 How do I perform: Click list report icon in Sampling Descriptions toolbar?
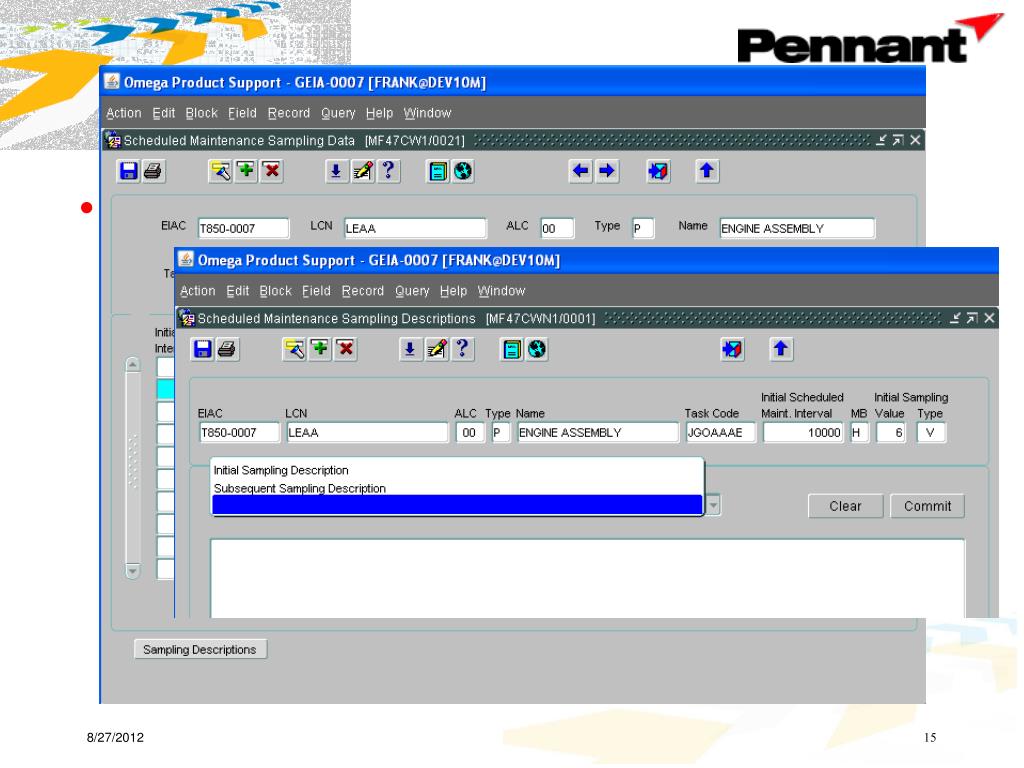[x=511, y=349]
